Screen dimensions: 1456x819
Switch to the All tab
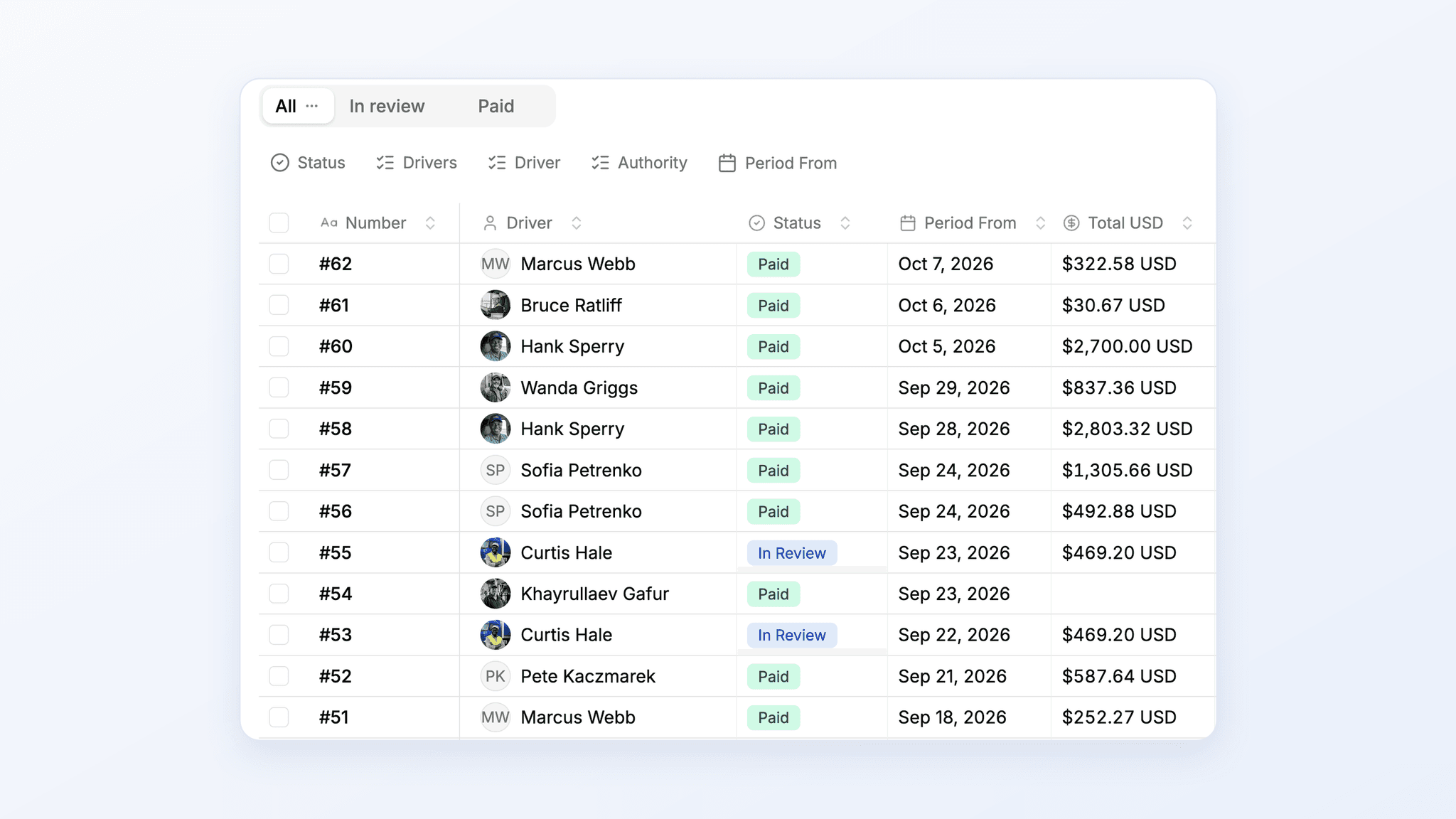[298, 106]
